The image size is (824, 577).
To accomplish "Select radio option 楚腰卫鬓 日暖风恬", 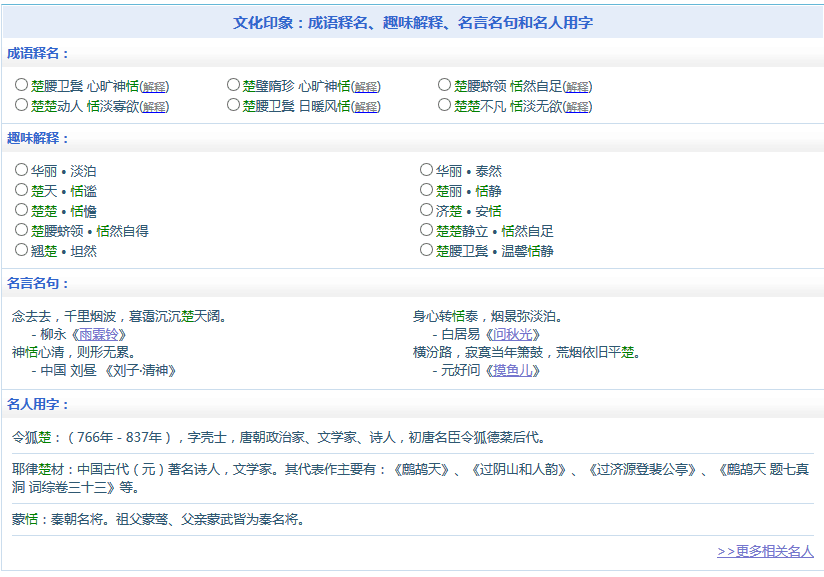I will (x=233, y=105).
